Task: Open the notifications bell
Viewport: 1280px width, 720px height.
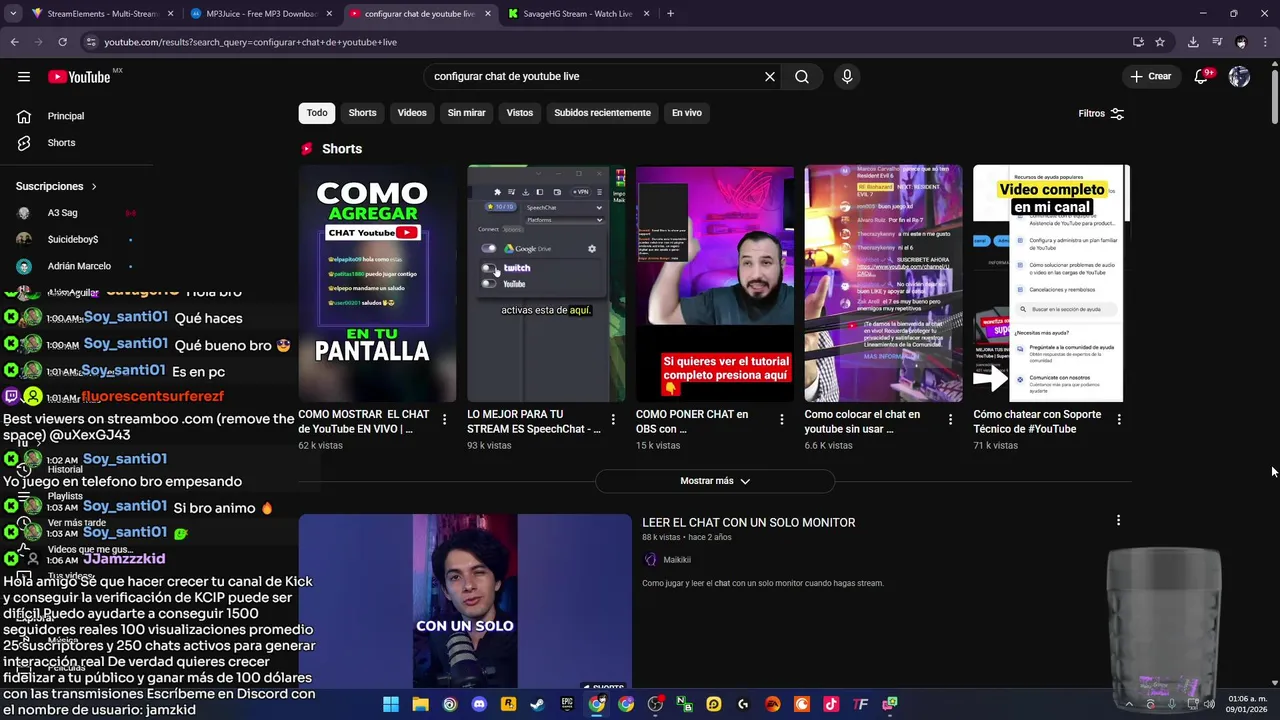Action: tap(1202, 77)
